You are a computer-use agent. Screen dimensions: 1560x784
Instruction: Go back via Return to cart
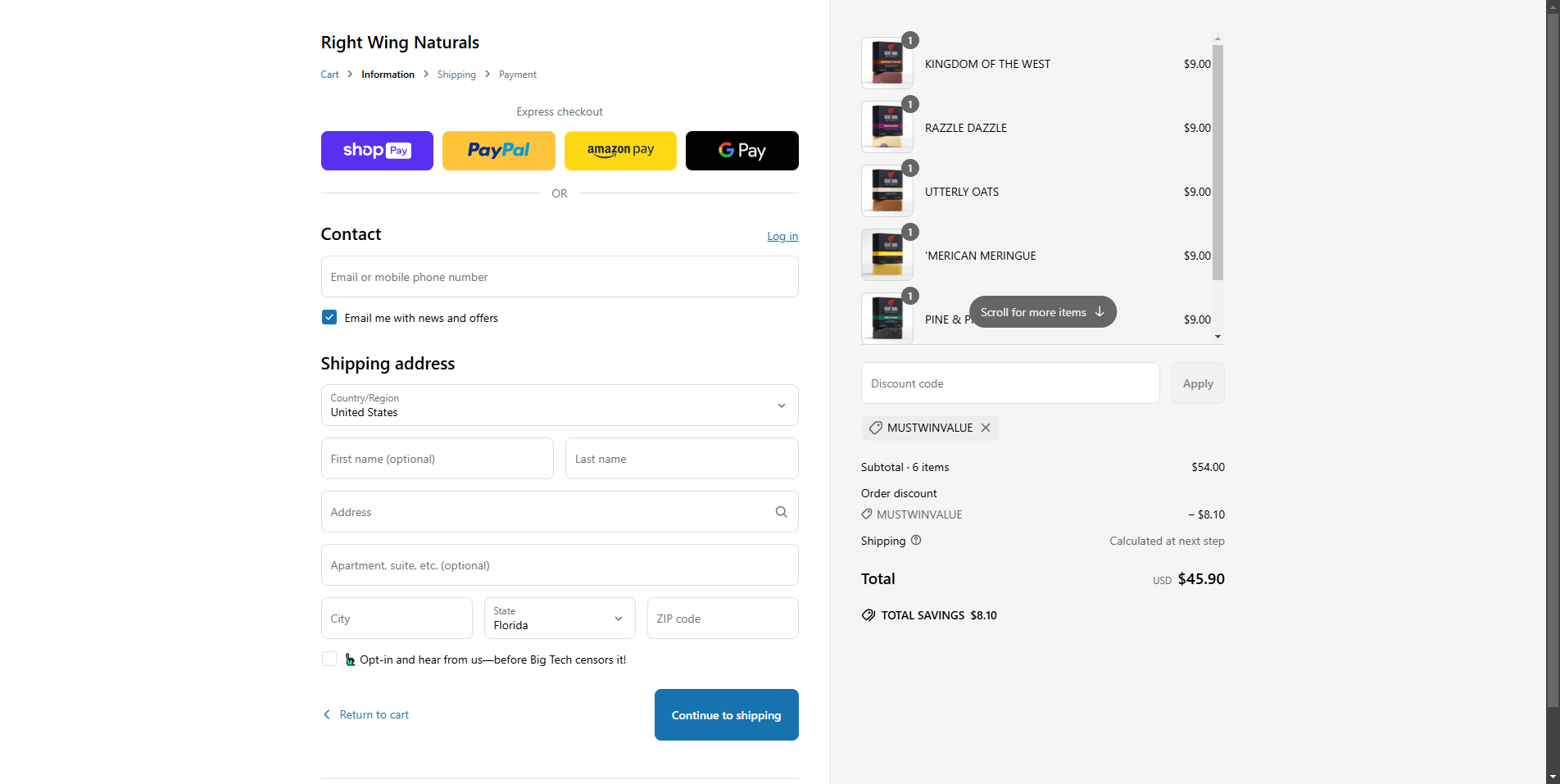[x=365, y=714]
